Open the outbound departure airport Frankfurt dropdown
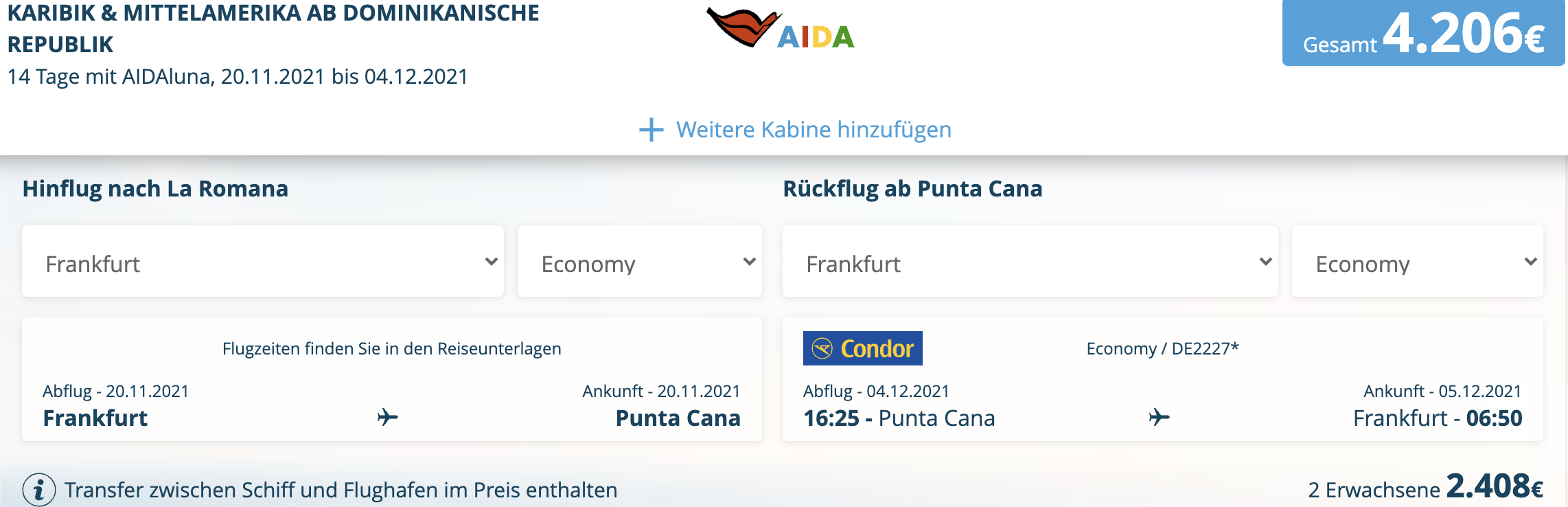 coord(263,262)
